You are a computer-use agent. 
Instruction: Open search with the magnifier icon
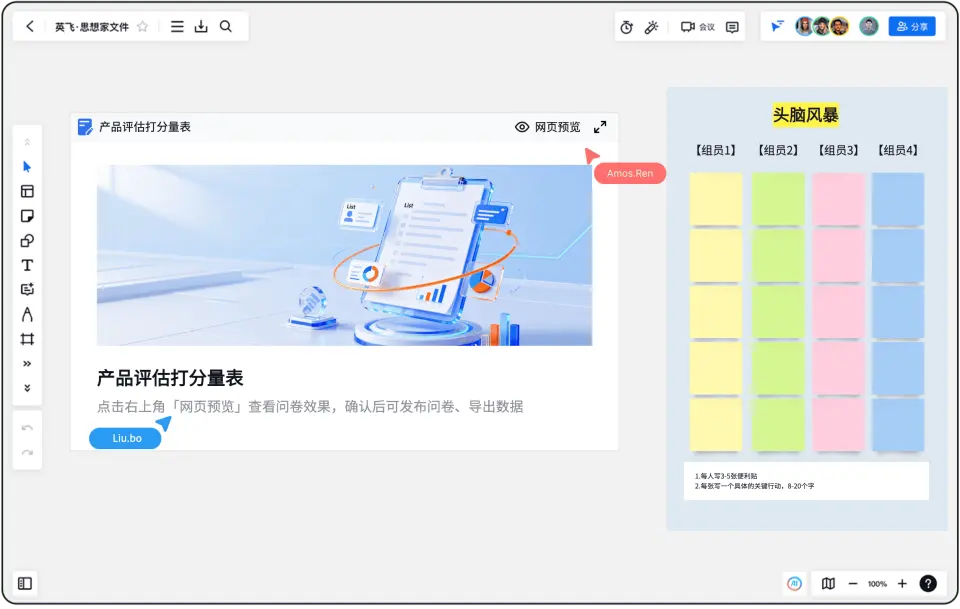226,26
